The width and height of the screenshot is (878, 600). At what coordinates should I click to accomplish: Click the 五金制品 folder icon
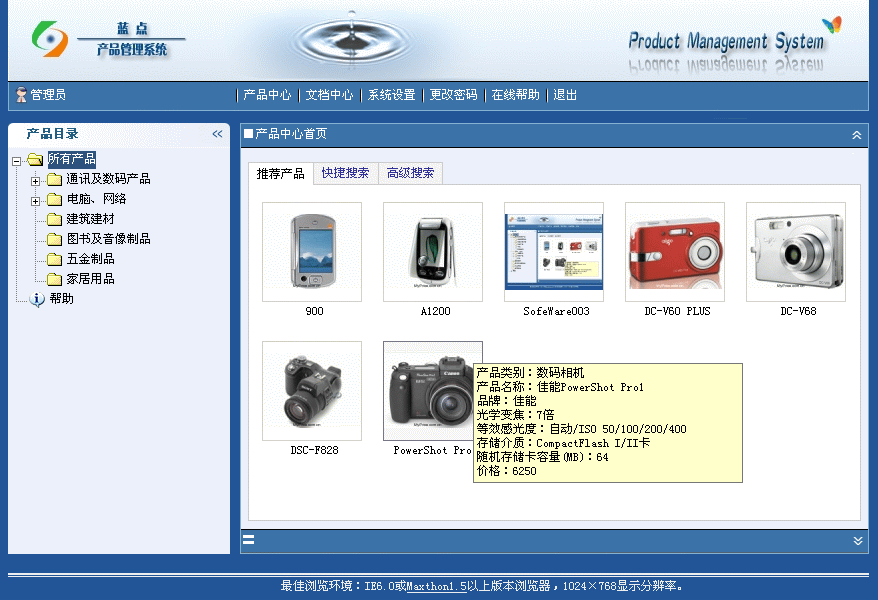[54, 259]
